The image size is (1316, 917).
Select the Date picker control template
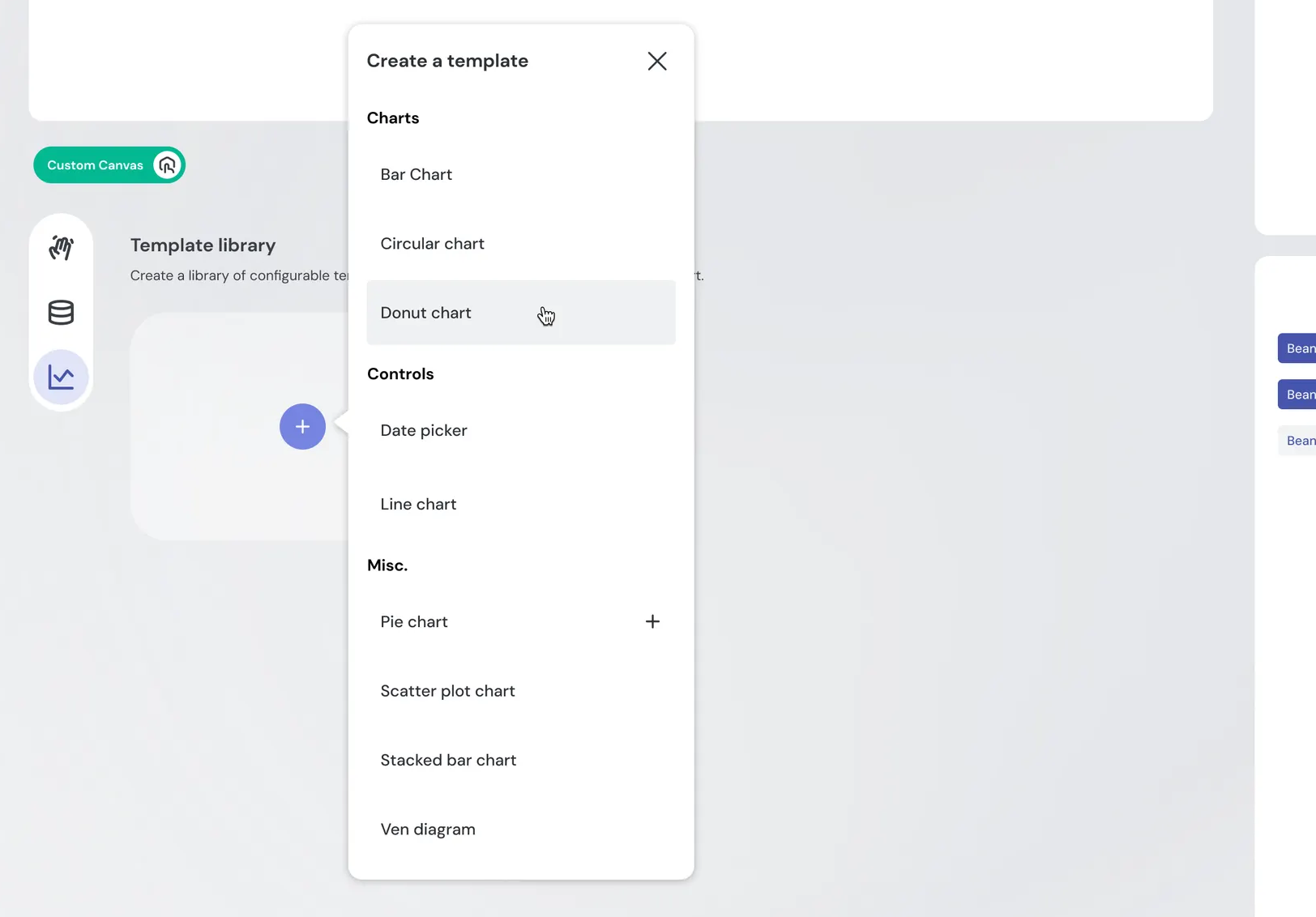(x=424, y=431)
